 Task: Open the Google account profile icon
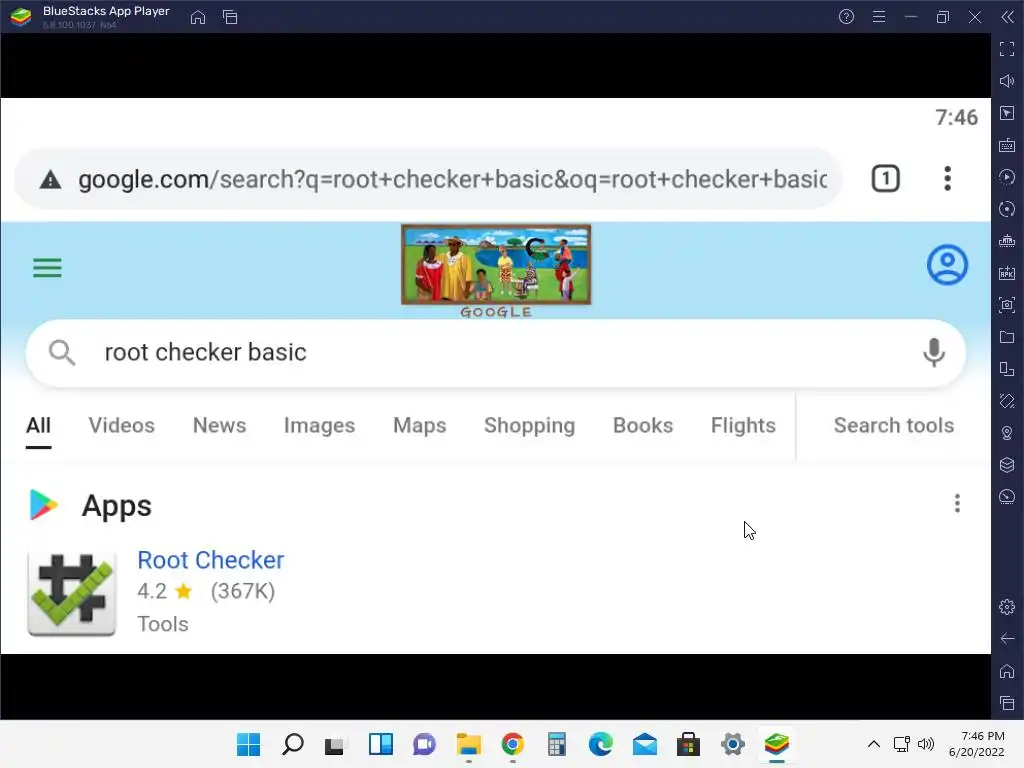[x=948, y=265]
